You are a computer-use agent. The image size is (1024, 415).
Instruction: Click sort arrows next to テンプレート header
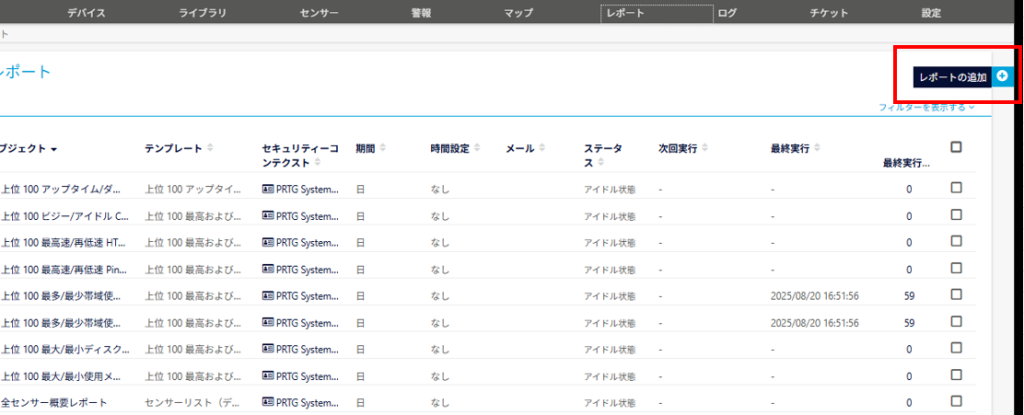click(x=210, y=148)
